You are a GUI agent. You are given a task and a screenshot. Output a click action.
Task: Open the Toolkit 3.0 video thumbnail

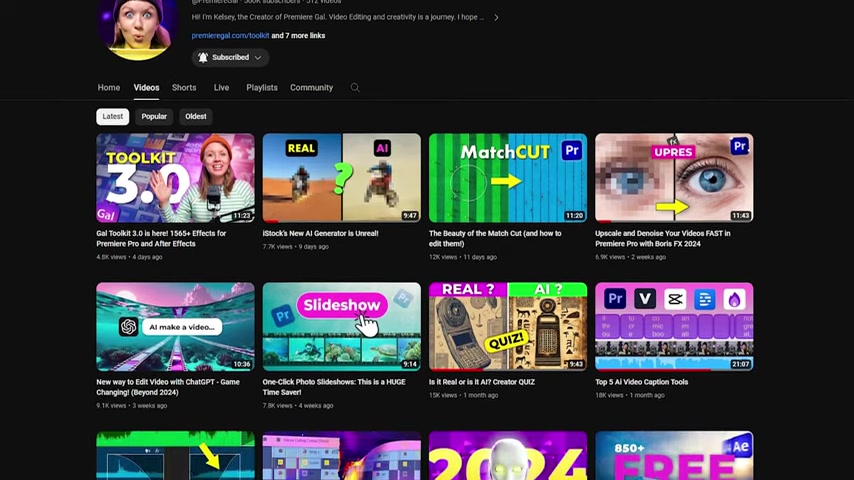175,178
